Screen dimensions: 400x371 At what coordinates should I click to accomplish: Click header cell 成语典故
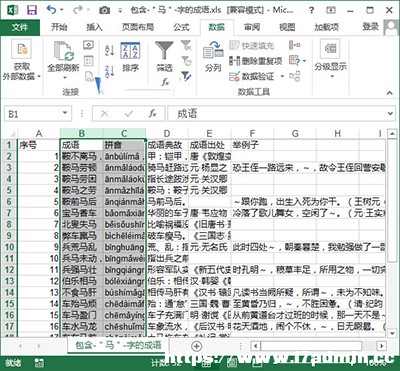[x=167, y=145]
